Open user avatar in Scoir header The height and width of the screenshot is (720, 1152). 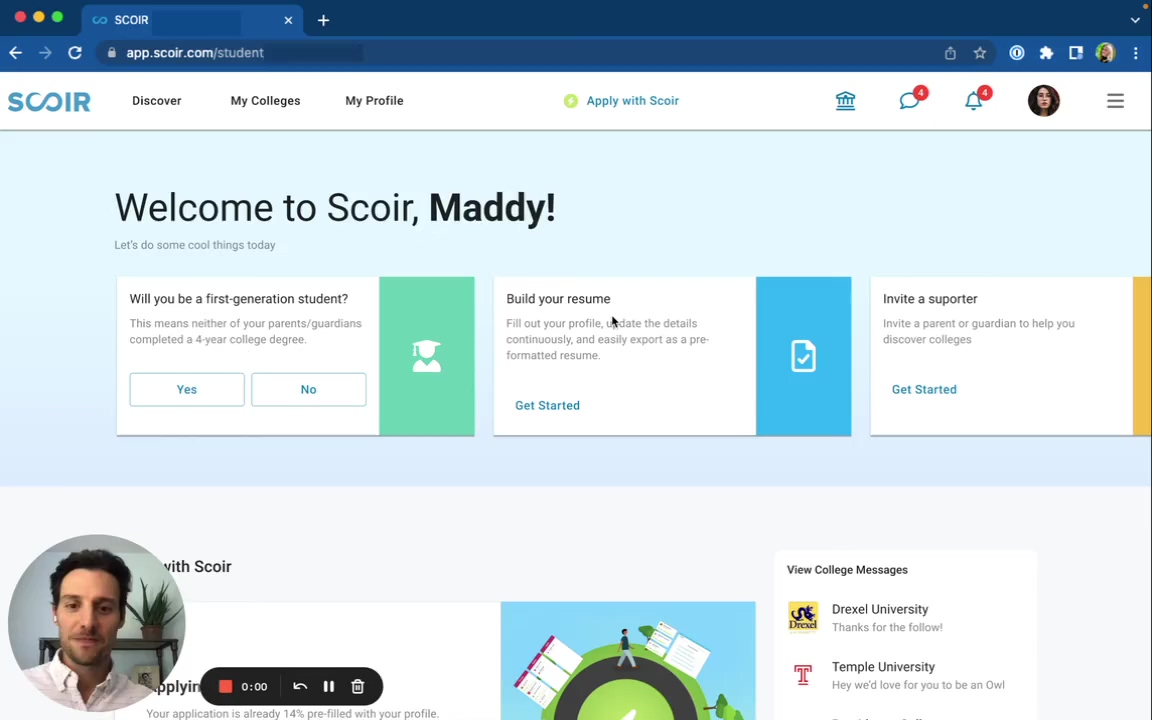tap(1043, 101)
